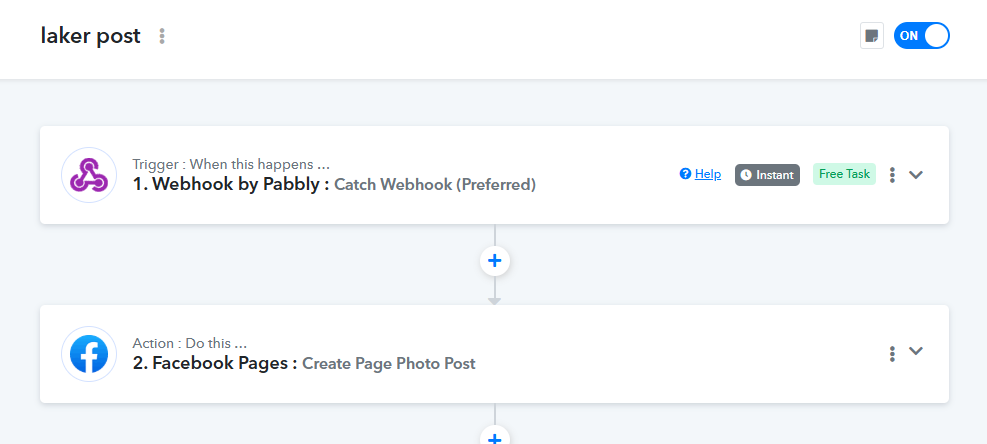Expand the Facebook Pages step
987x444 pixels.
coord(916,352)
